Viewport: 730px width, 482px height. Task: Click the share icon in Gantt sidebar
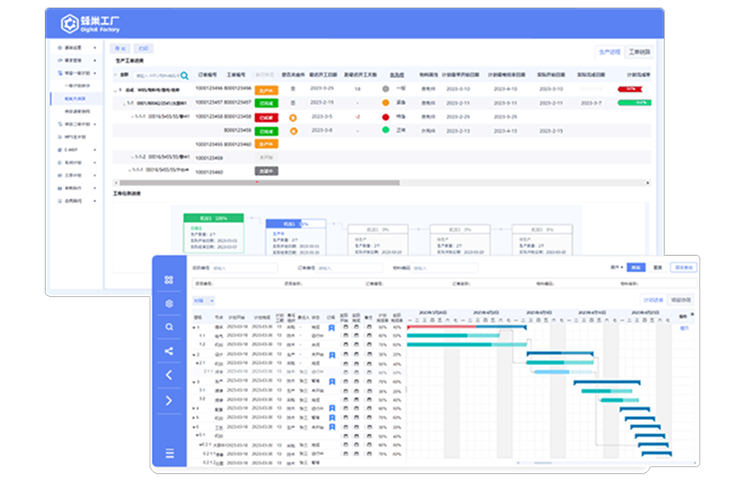click(169, 351)
